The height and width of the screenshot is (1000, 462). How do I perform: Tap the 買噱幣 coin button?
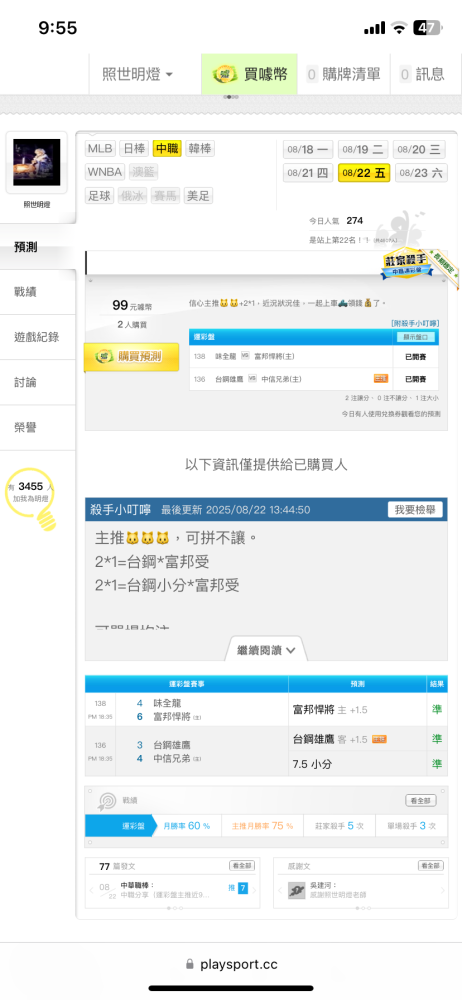point(250,74)
